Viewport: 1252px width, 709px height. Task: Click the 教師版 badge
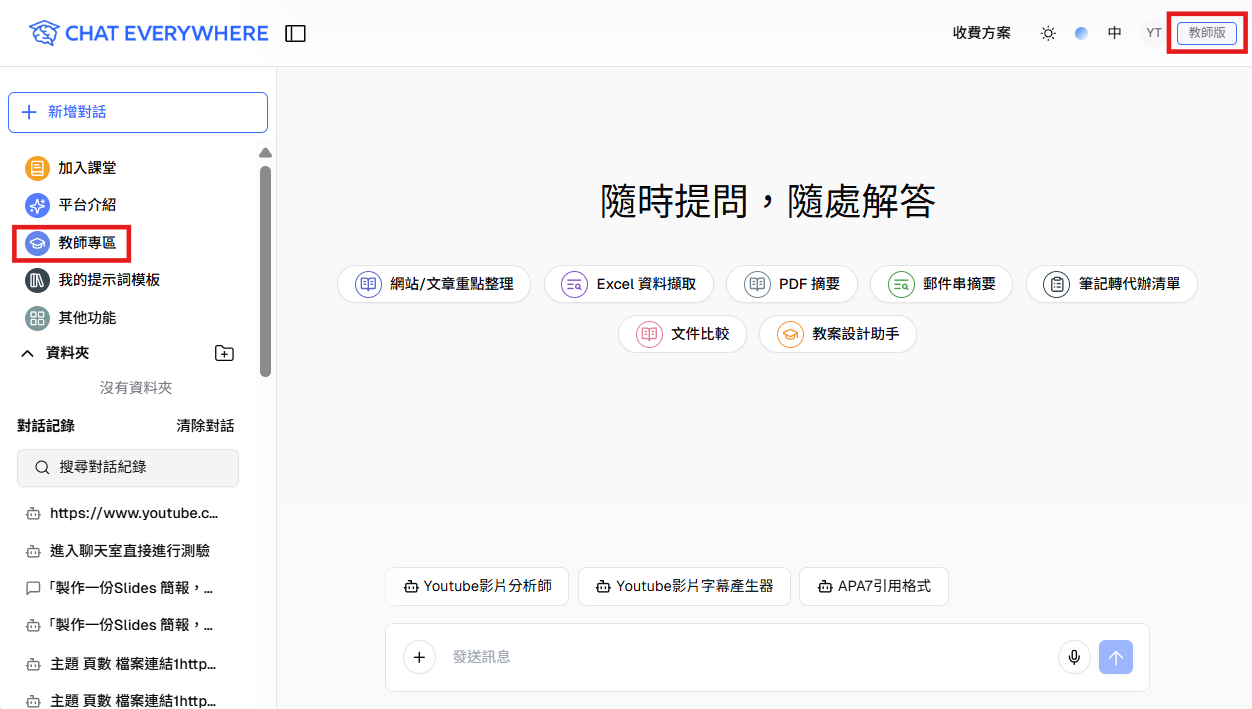[x=1207, y=33]
